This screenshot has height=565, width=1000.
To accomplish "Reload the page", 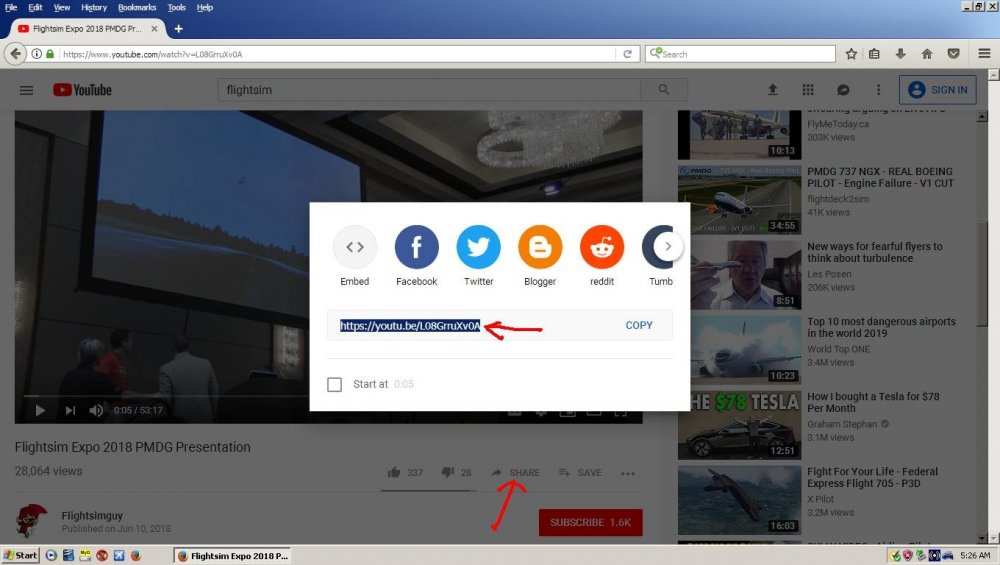I will pos(628,54).
